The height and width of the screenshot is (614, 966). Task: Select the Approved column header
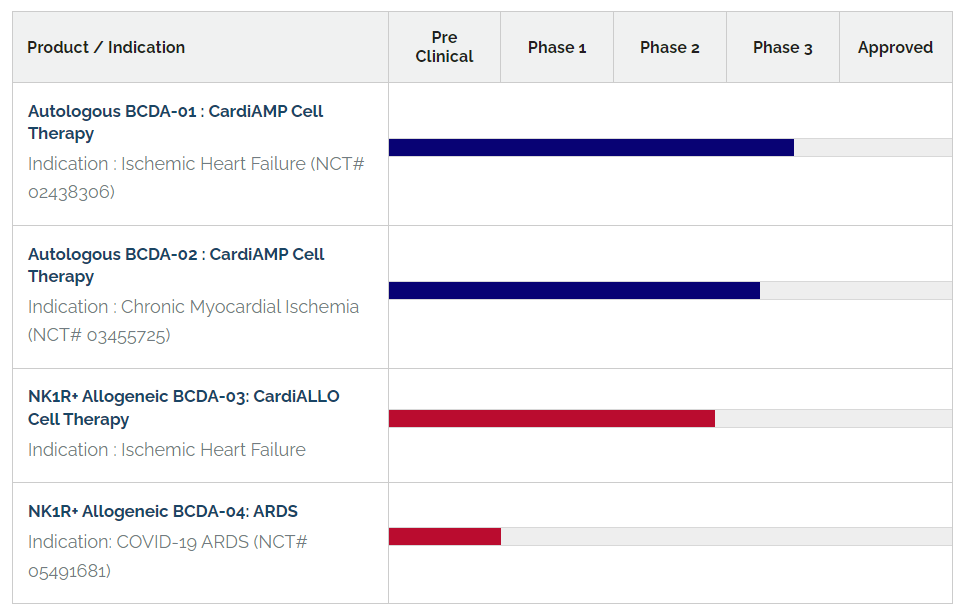click(896, 47)
